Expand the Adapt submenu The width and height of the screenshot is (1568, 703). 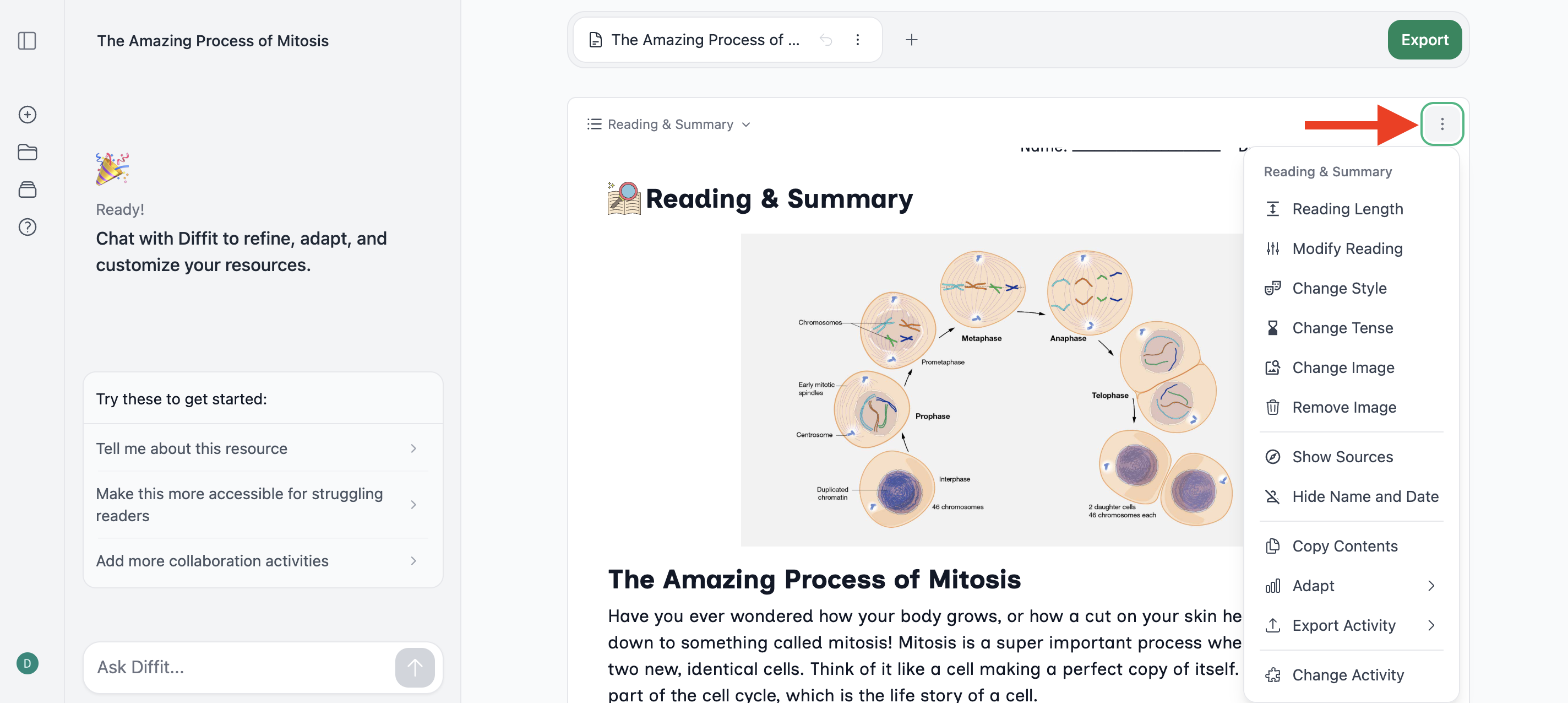[1351, 586]
